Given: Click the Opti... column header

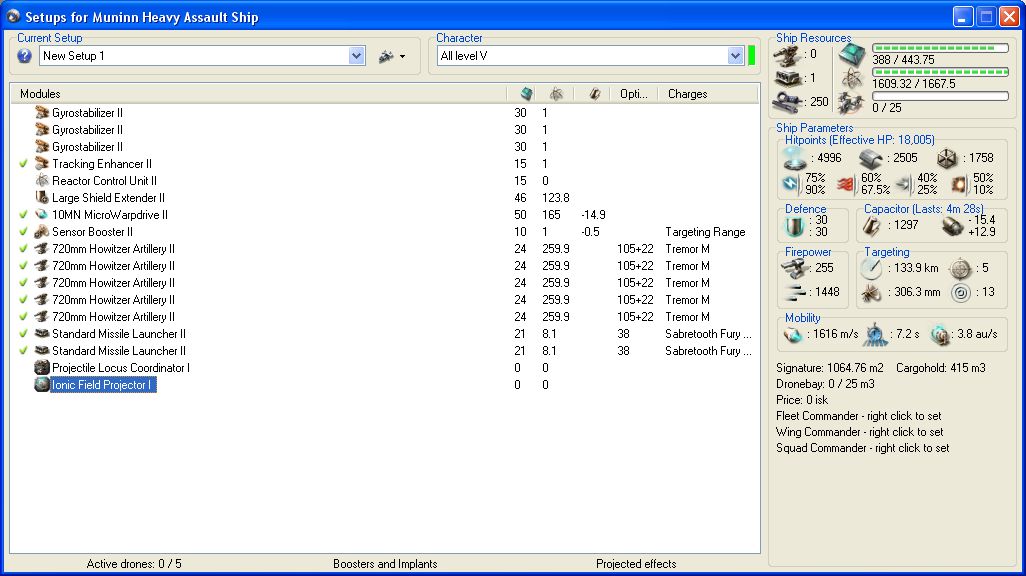Looking at the screenshot, I should tap(633, 94).
